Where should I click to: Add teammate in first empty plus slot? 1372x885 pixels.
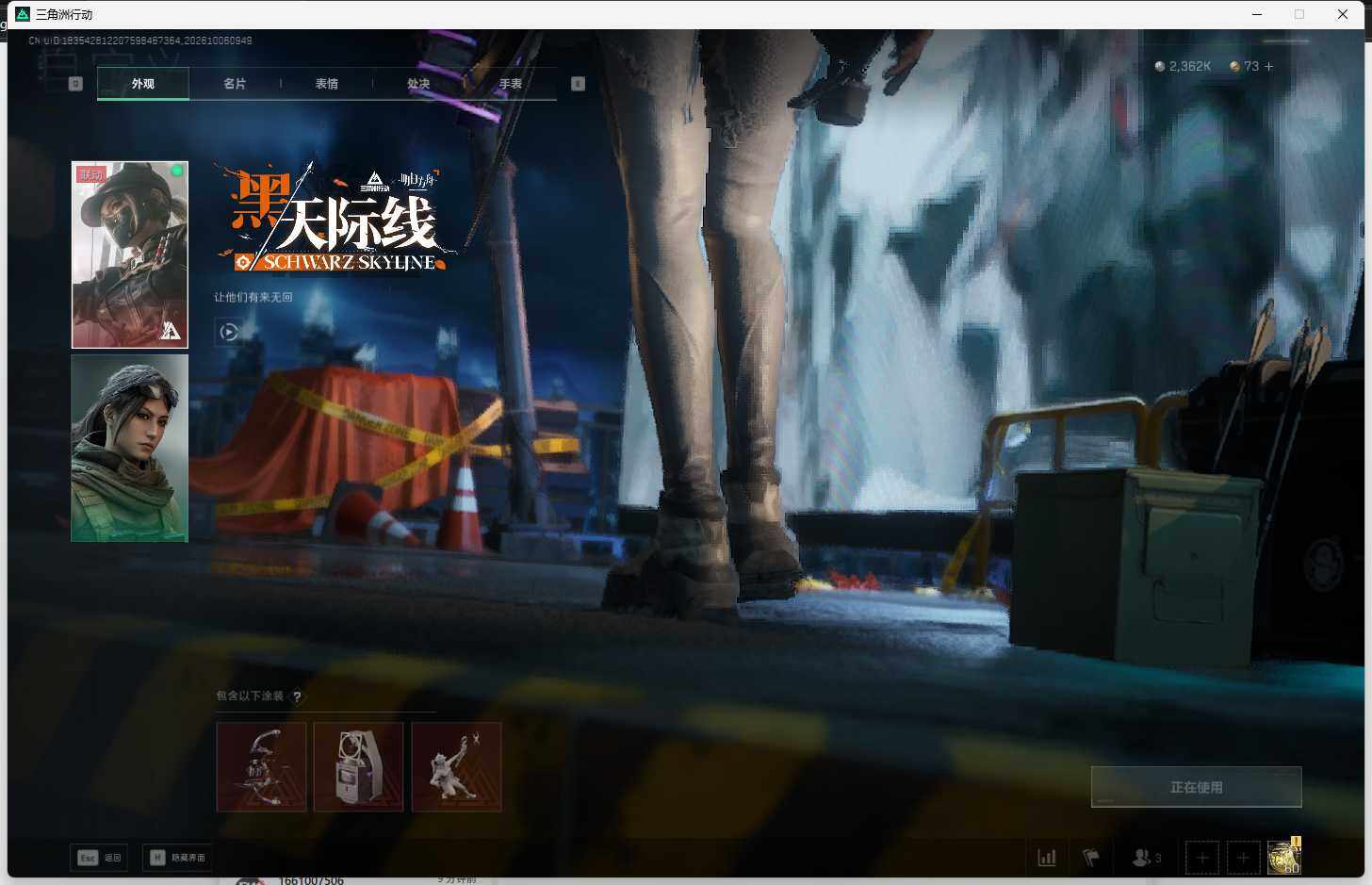tap(1201, 858)
